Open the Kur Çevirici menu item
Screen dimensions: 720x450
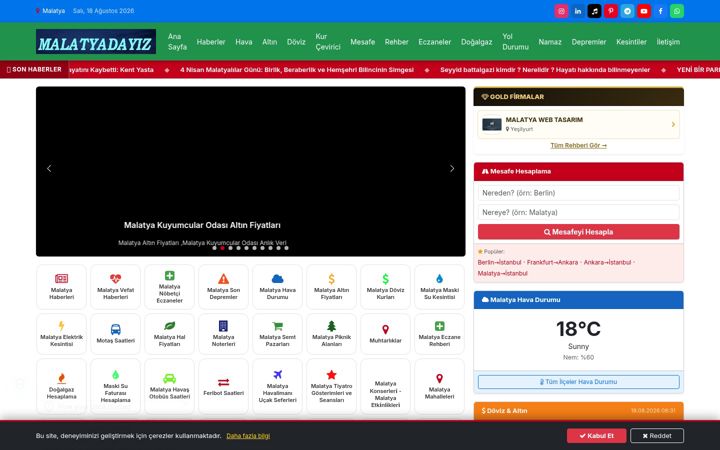point(328,42)
